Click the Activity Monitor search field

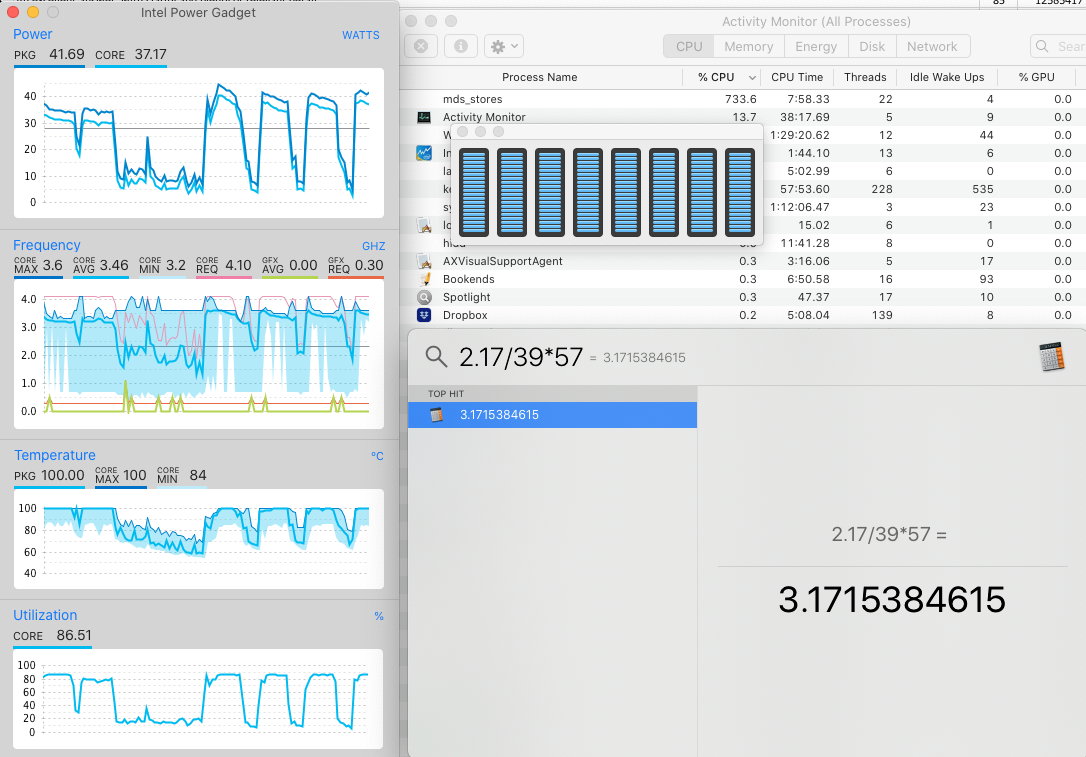(x=1058, y=46)
